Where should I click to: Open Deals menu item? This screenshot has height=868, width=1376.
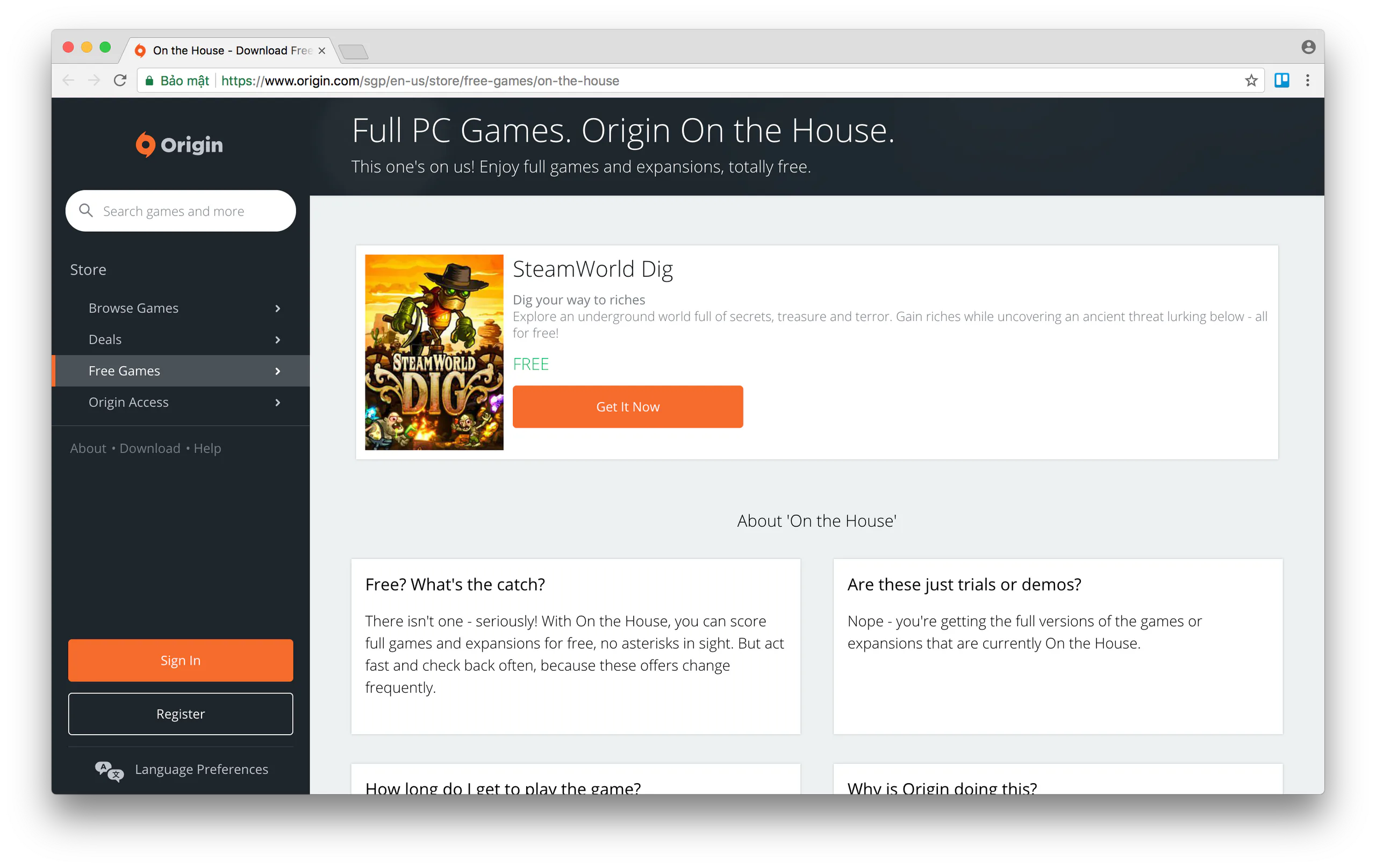click(x=181, y=340)
